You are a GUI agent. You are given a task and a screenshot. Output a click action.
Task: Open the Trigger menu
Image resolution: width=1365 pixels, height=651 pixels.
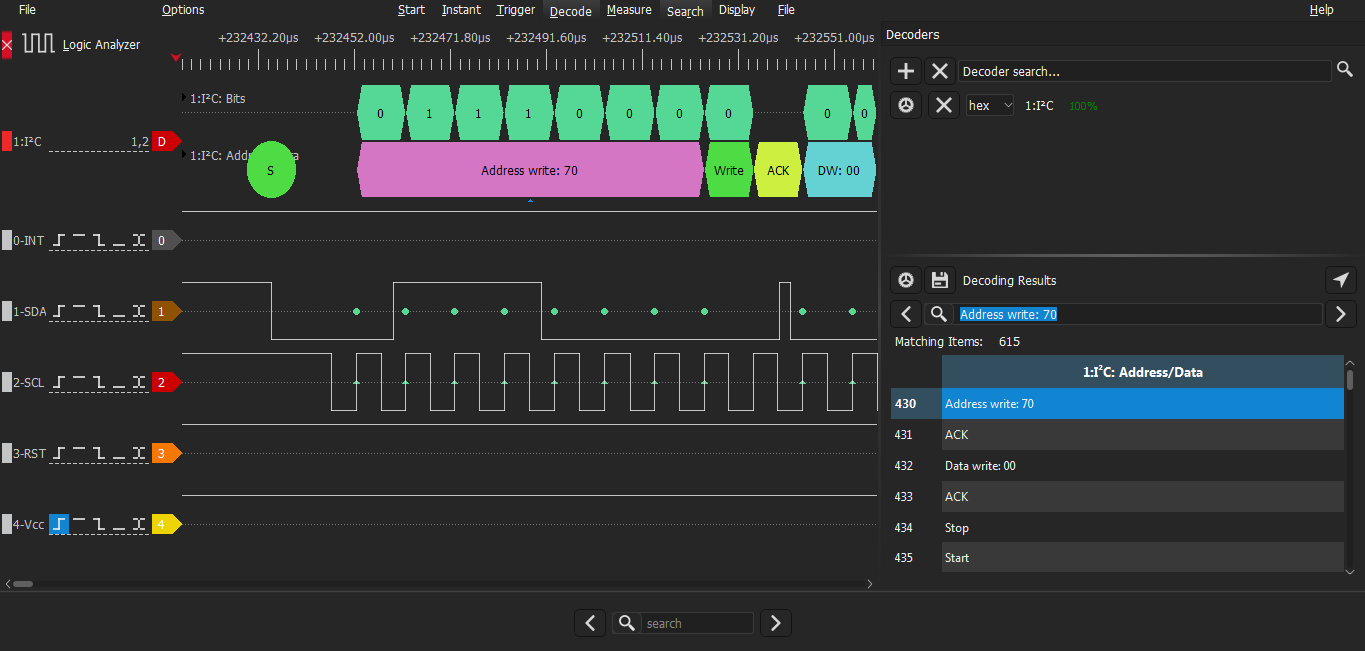(515, 10)
